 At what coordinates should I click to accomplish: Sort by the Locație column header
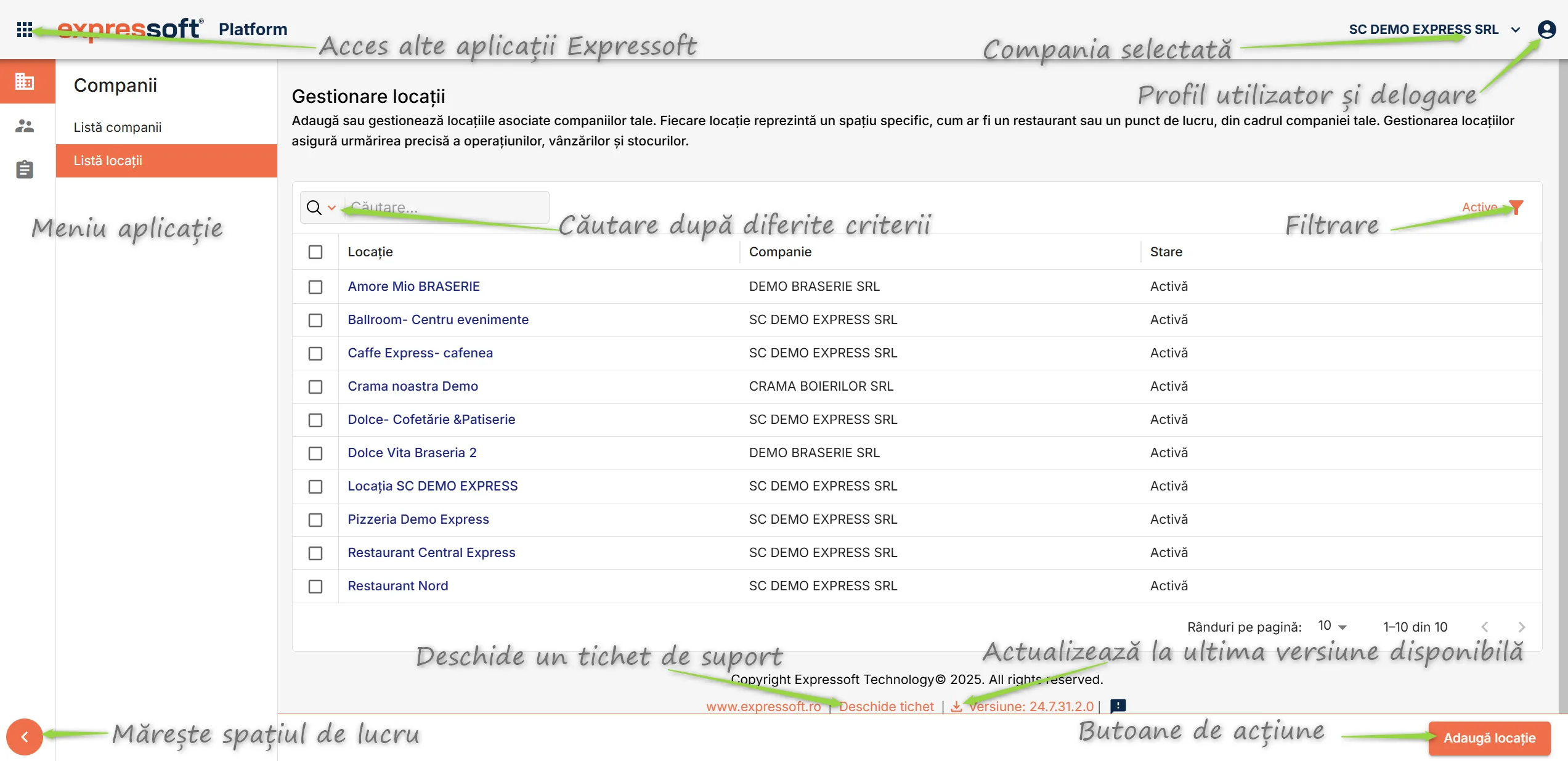(370, 252)
